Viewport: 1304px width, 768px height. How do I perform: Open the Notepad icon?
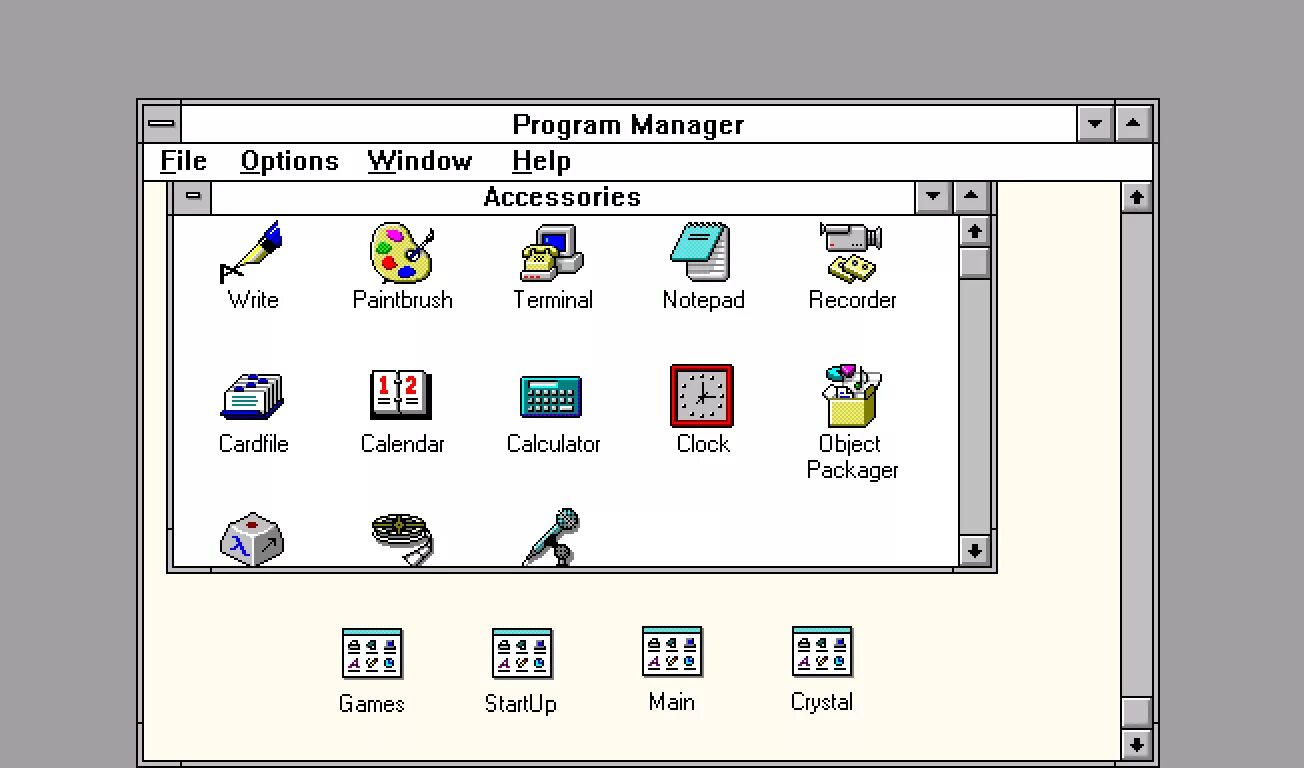[702, 253]
